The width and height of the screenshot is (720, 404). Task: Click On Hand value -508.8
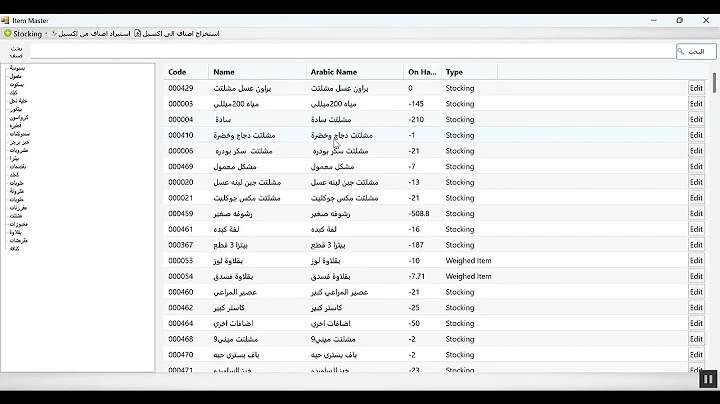419,213
